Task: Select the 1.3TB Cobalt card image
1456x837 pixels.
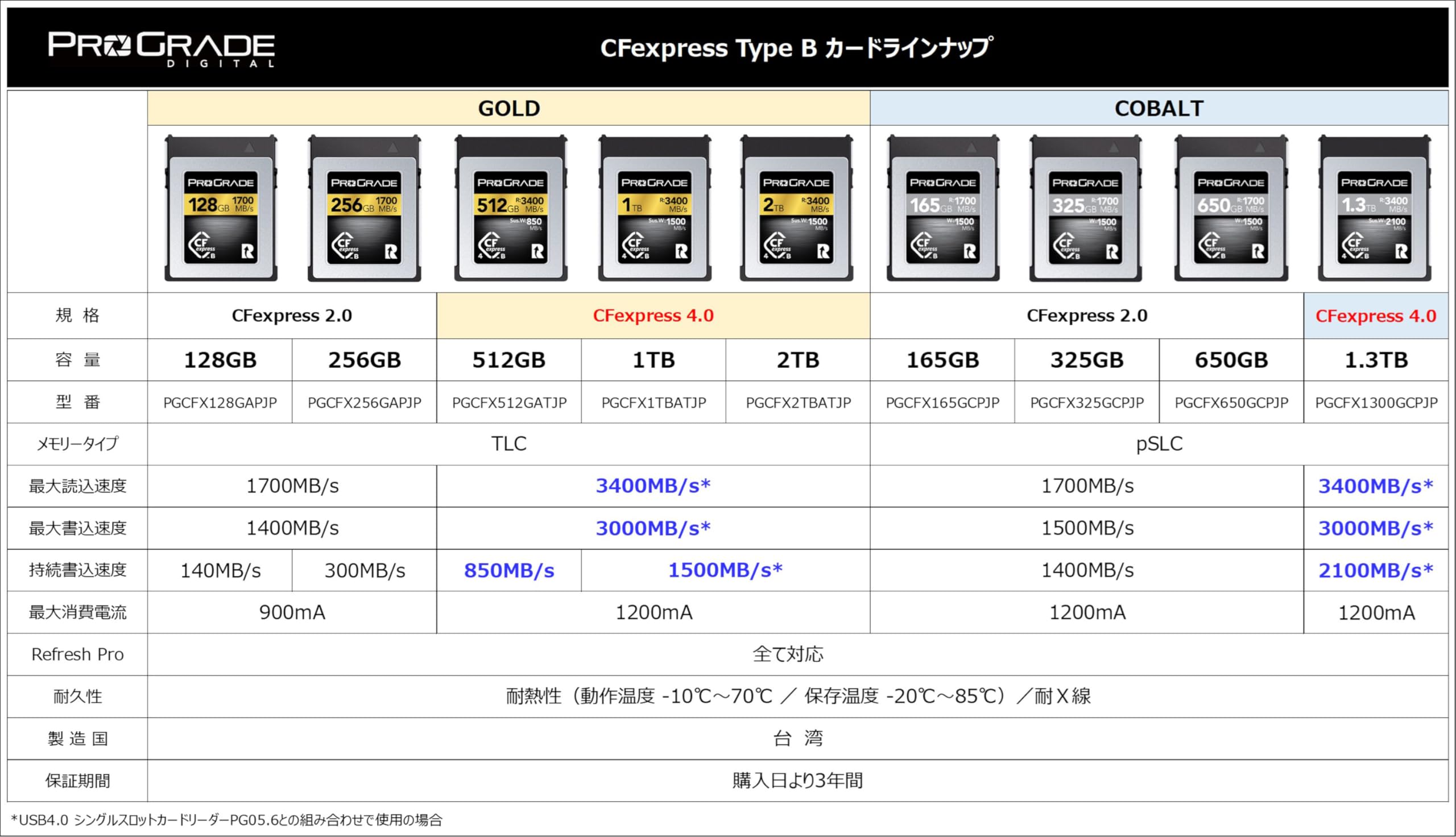Action: pyautogui.click(x=1374, y=208)
